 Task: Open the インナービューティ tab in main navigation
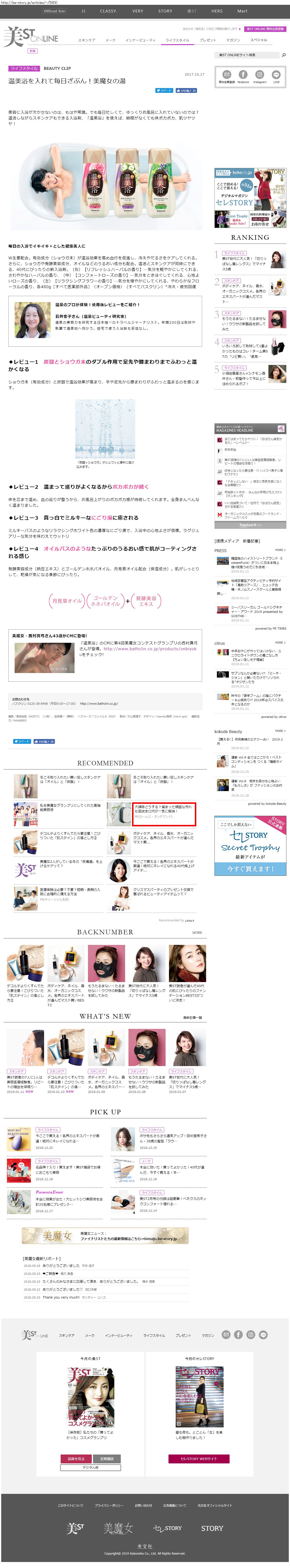click(140, 40)
